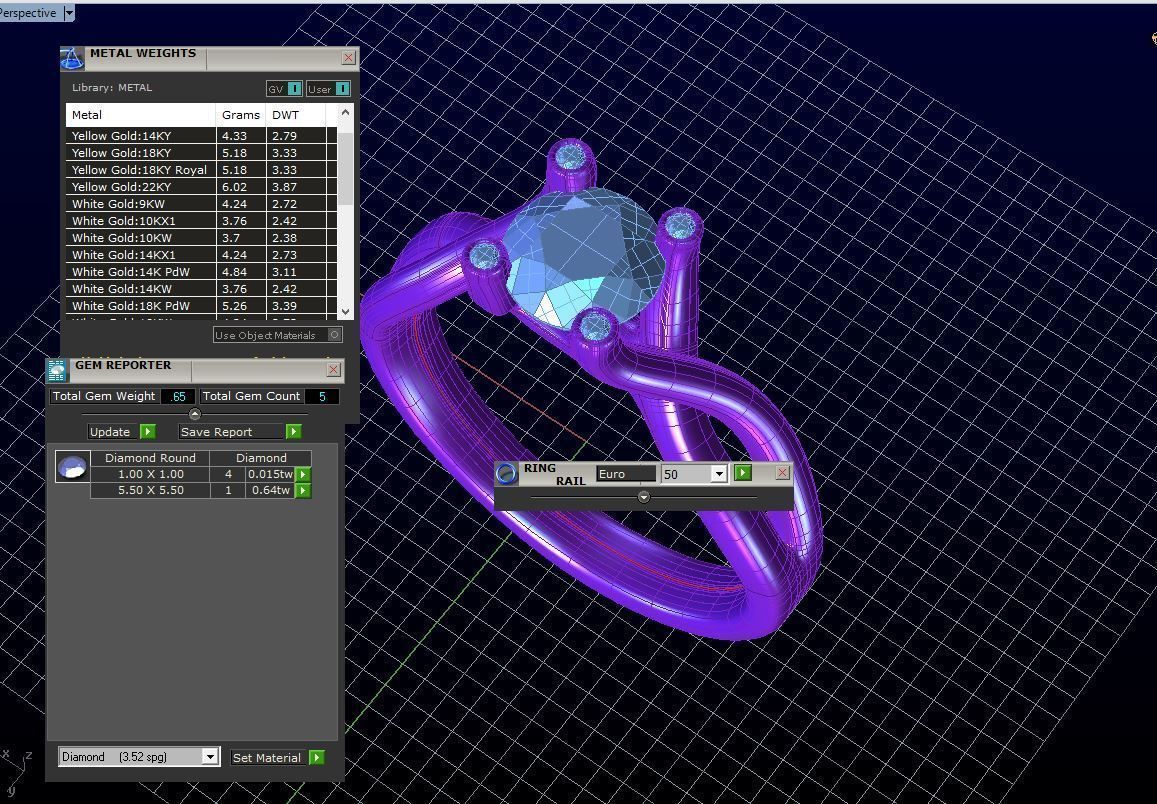Click the Ring Rail green apply arrow
This screenshot has height=804, width=1157.
(743, 473)
